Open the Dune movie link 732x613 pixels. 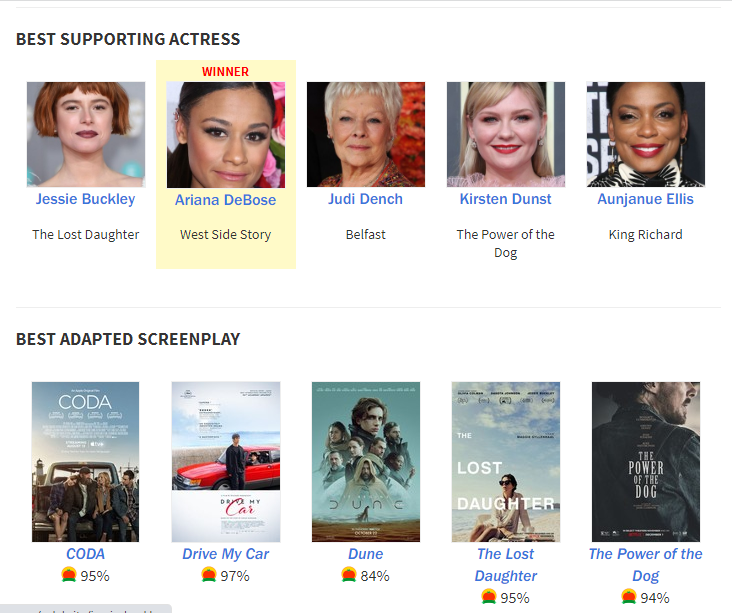(x=366, y=554)
